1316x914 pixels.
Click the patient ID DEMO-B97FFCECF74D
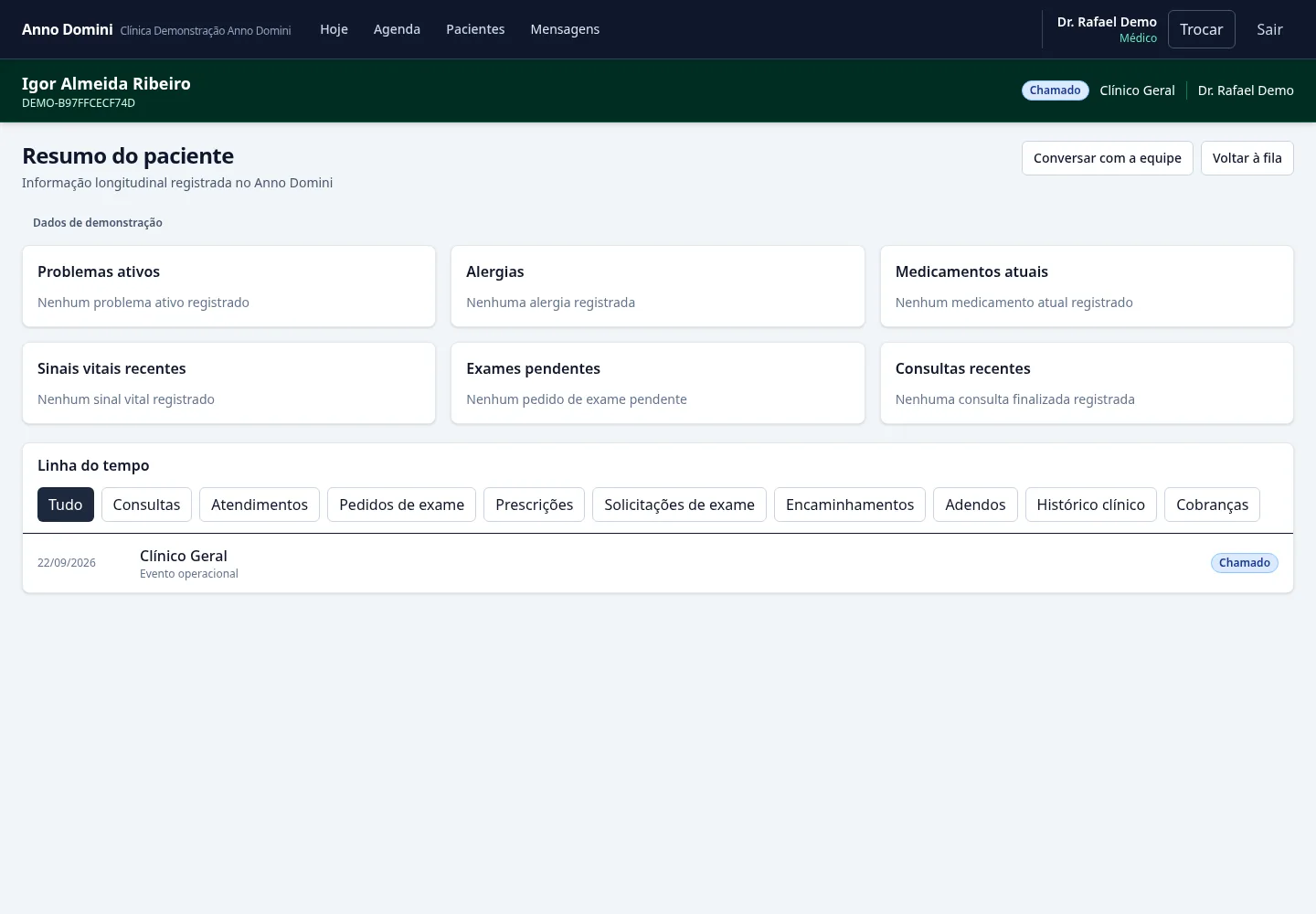pos(79,103)
